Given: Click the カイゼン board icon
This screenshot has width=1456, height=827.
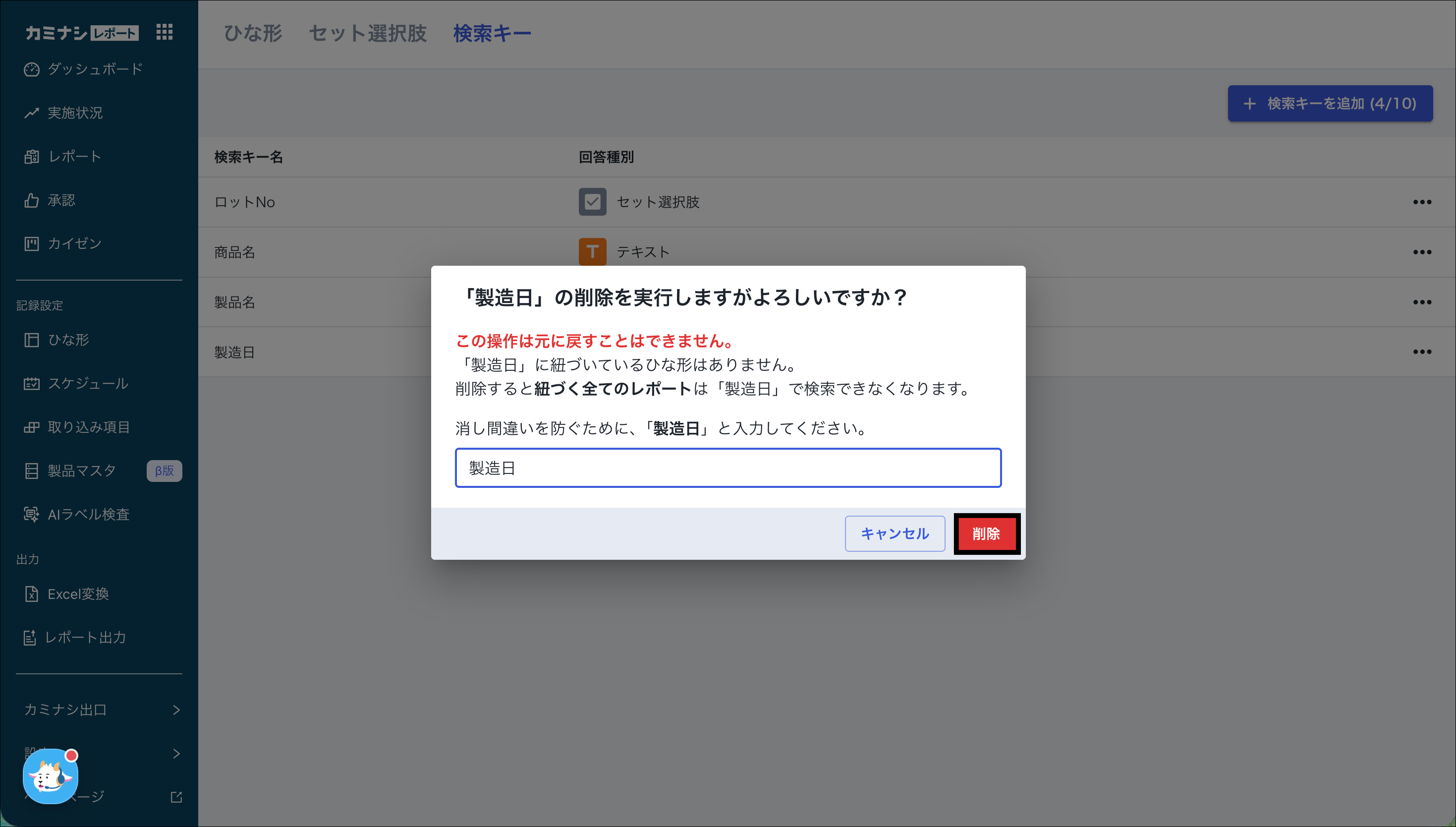Looking at the screenshot, I should click(31, 243).
